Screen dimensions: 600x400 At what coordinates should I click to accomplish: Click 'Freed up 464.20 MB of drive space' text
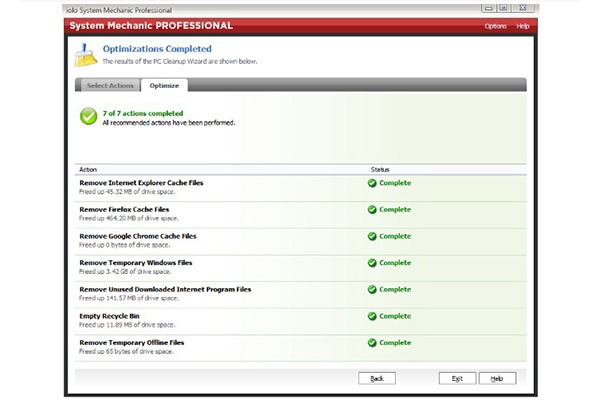(129, 219)
